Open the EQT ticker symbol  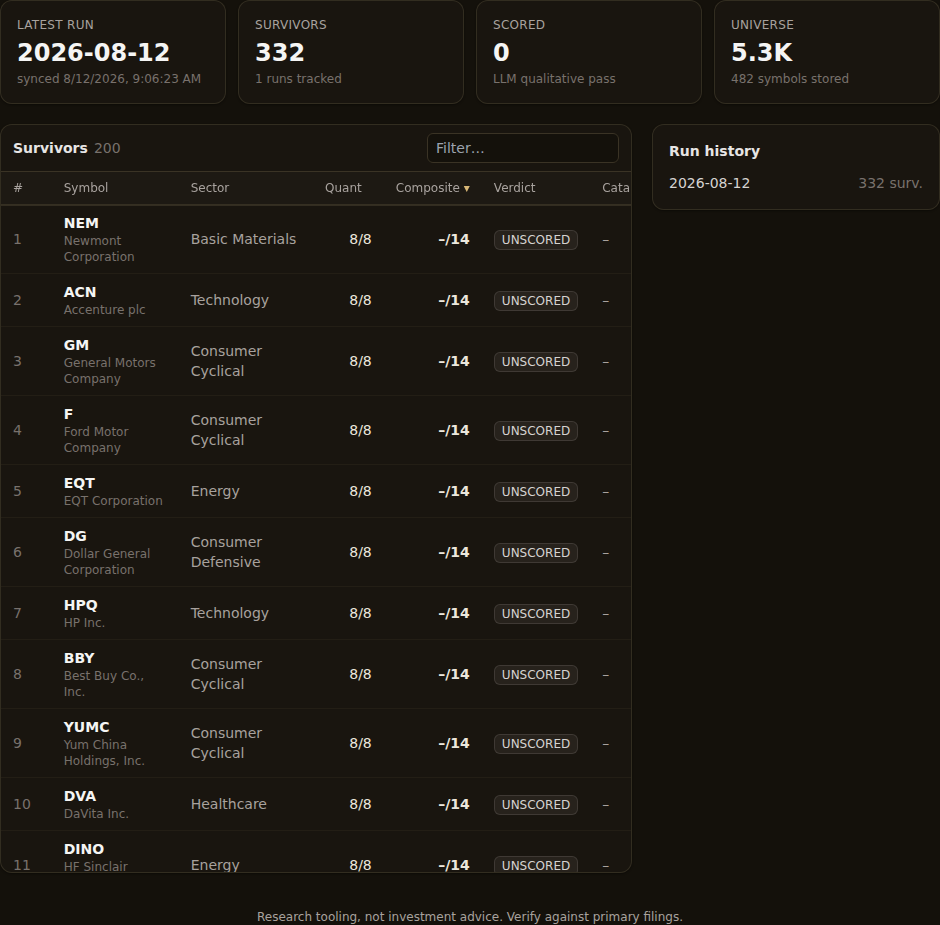79,483
